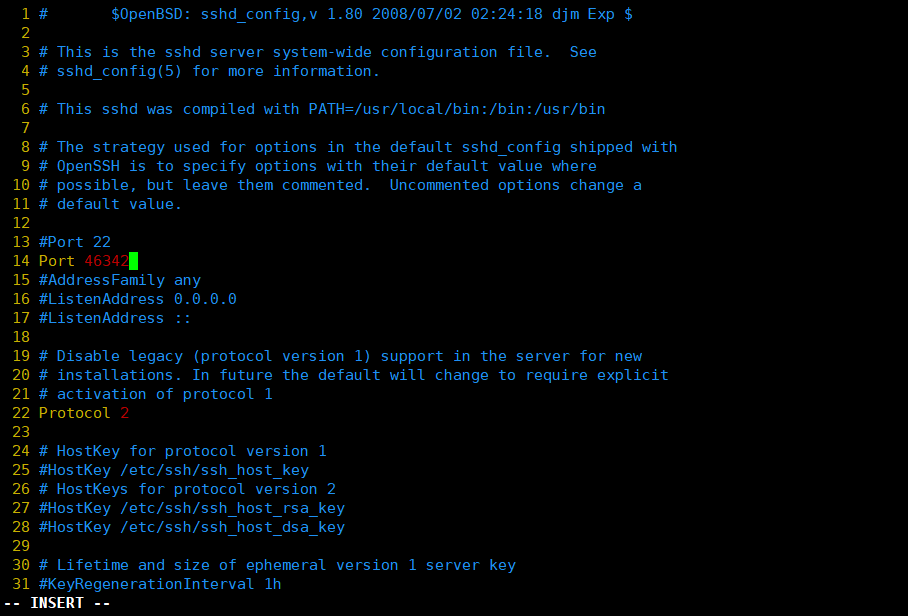Click '#HostKey /etc/ssh/ssh_host_dsa_key' line
908x616 pixels.
[192, 527]
